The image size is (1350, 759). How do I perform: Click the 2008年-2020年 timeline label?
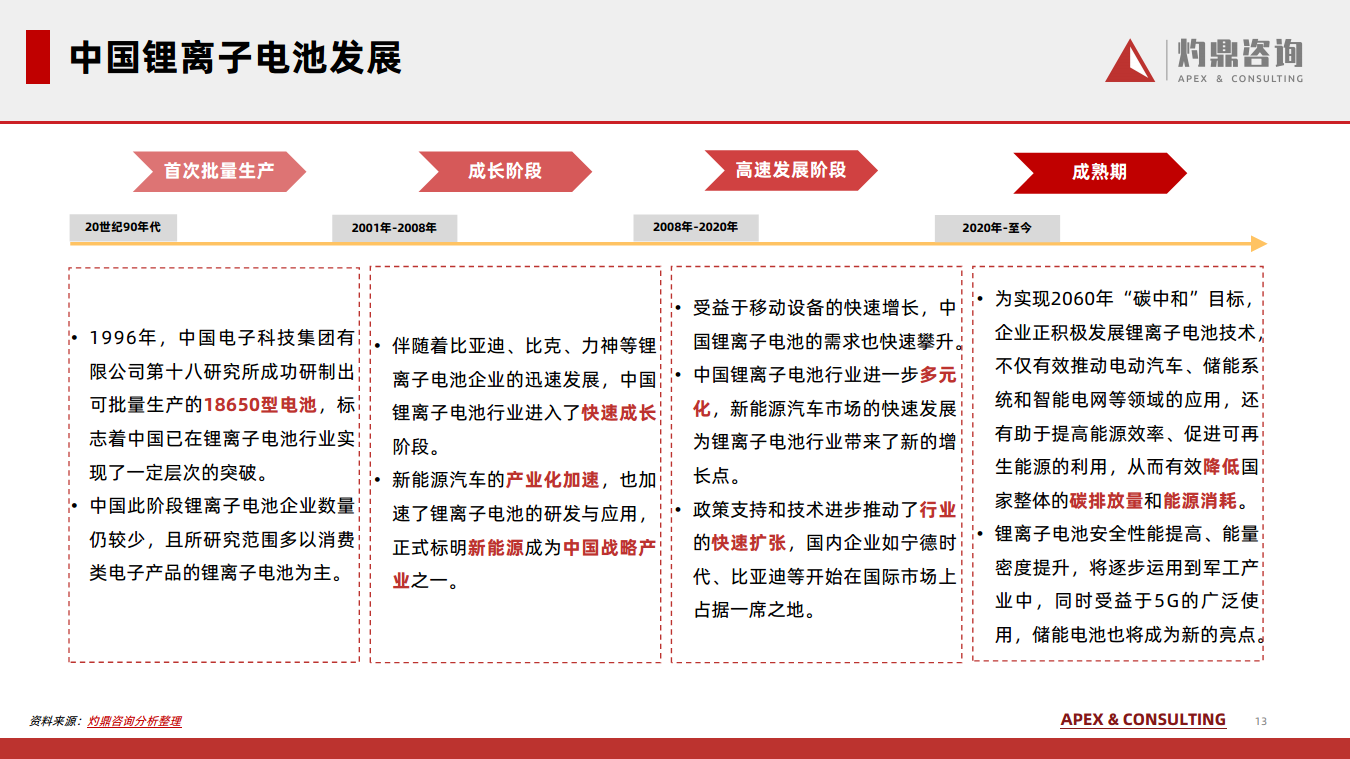(696, 227)
